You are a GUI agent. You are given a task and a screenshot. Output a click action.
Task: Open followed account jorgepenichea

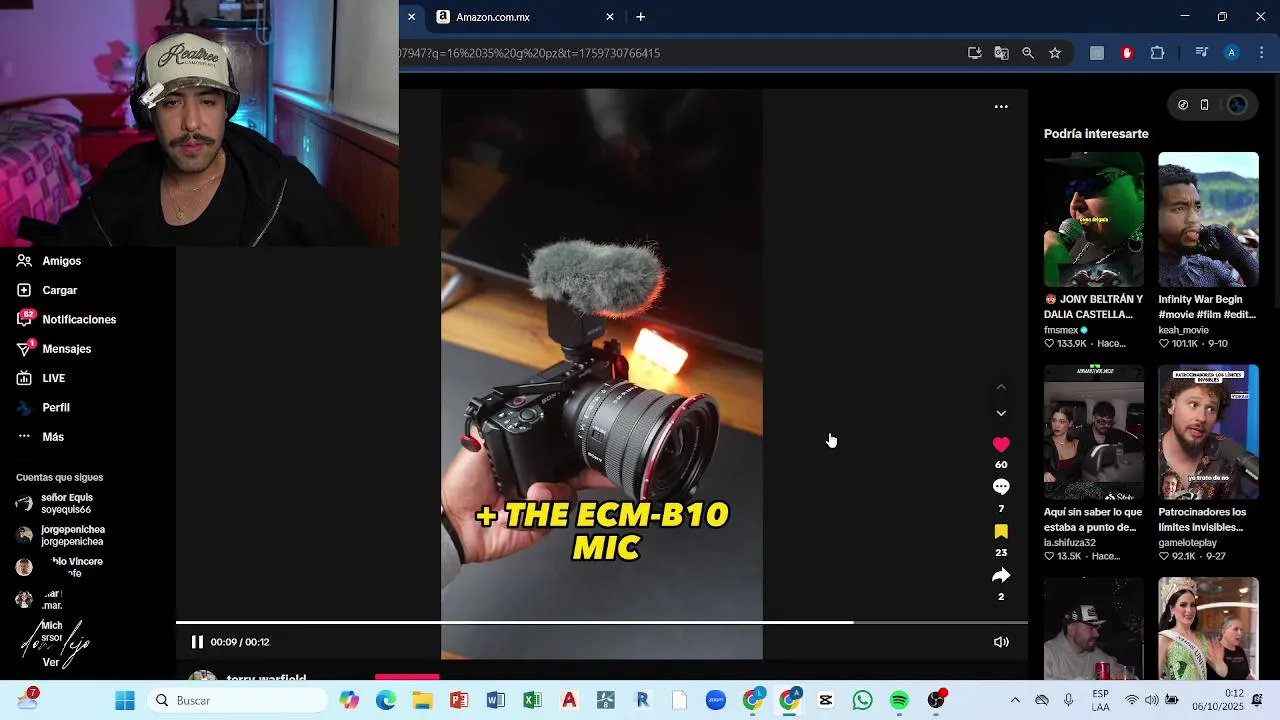[72, 535]
